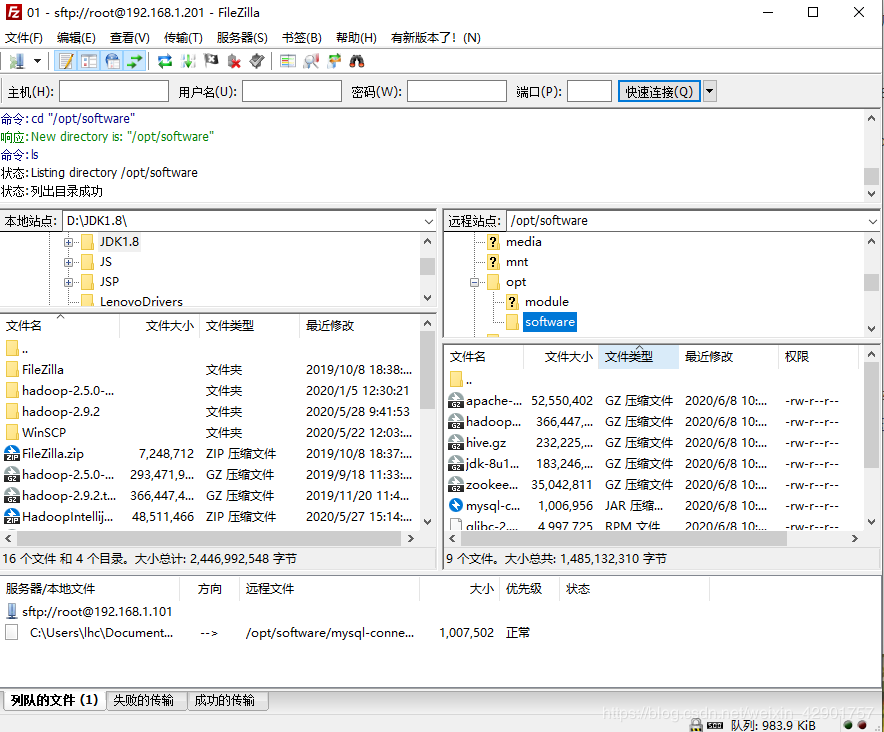Sort local files by 最近修改 column

(359, 326)
